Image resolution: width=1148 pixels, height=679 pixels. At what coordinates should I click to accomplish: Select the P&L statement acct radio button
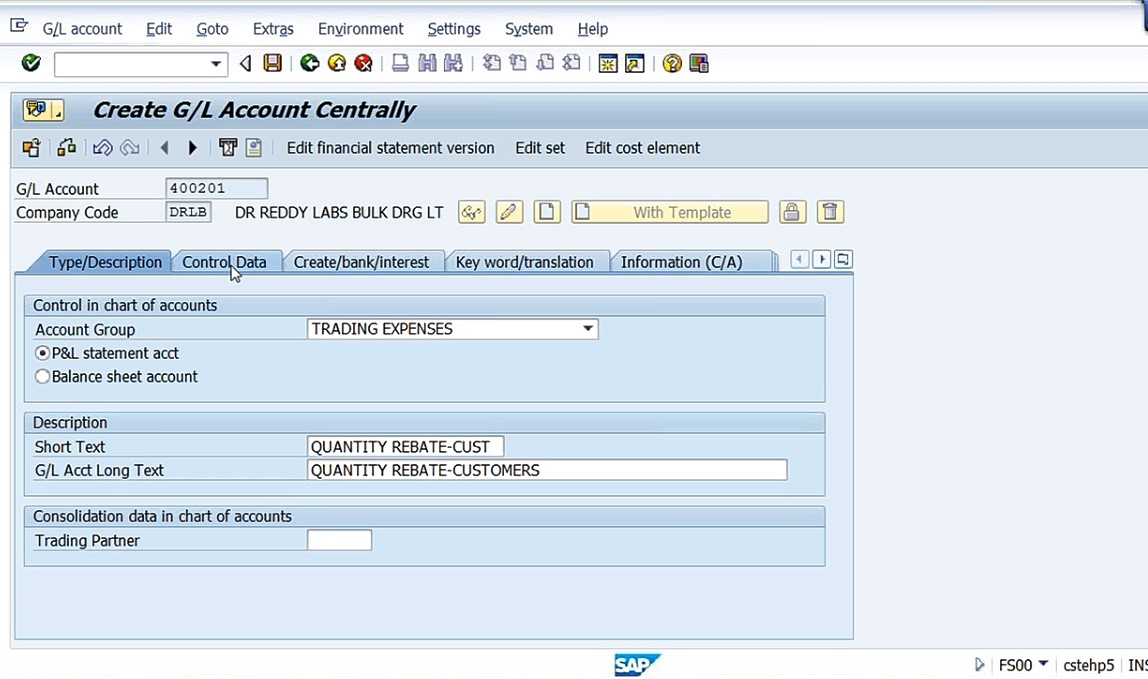pos(42,353)
